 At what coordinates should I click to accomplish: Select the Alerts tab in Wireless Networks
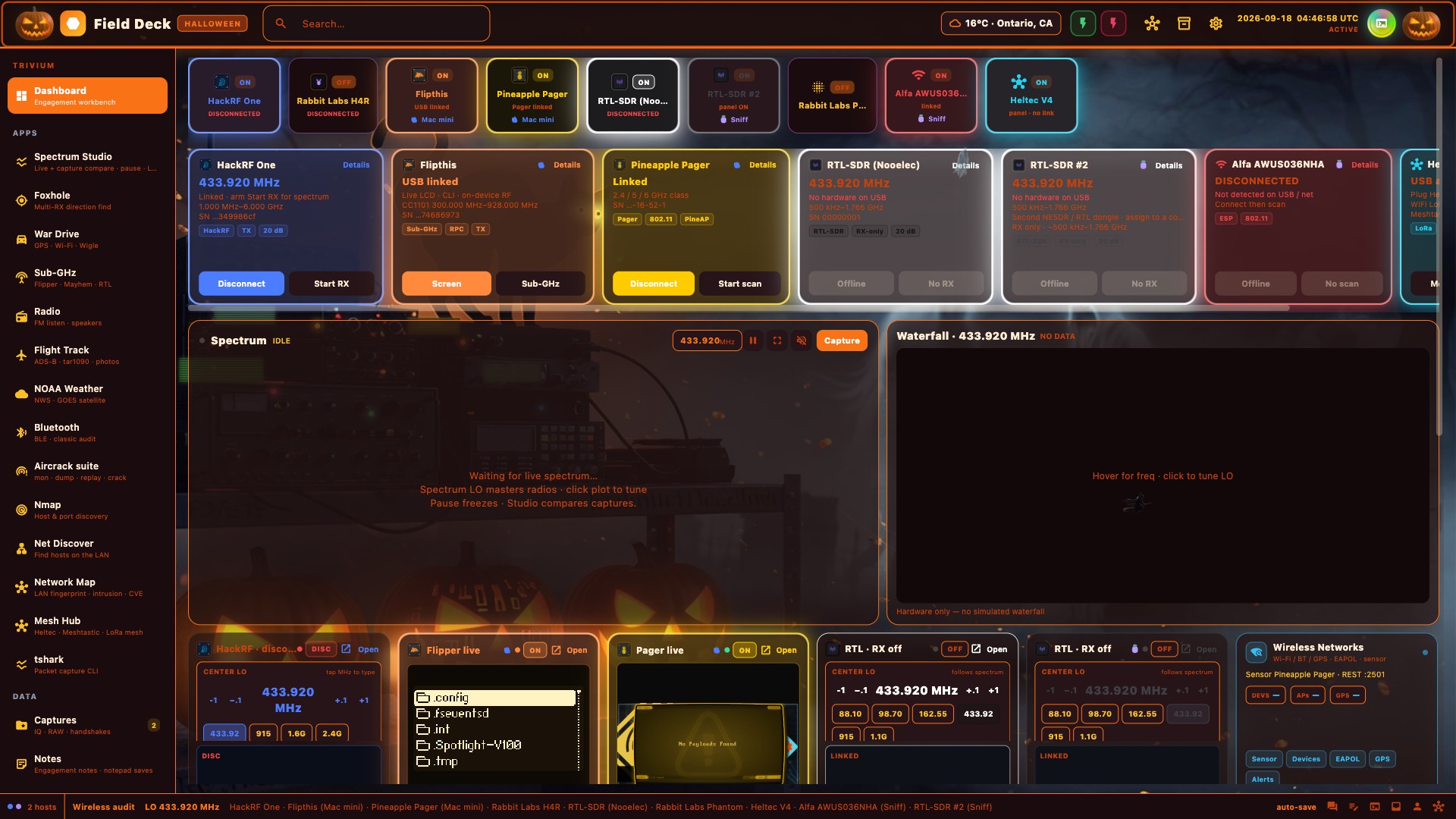(1263, 779)
